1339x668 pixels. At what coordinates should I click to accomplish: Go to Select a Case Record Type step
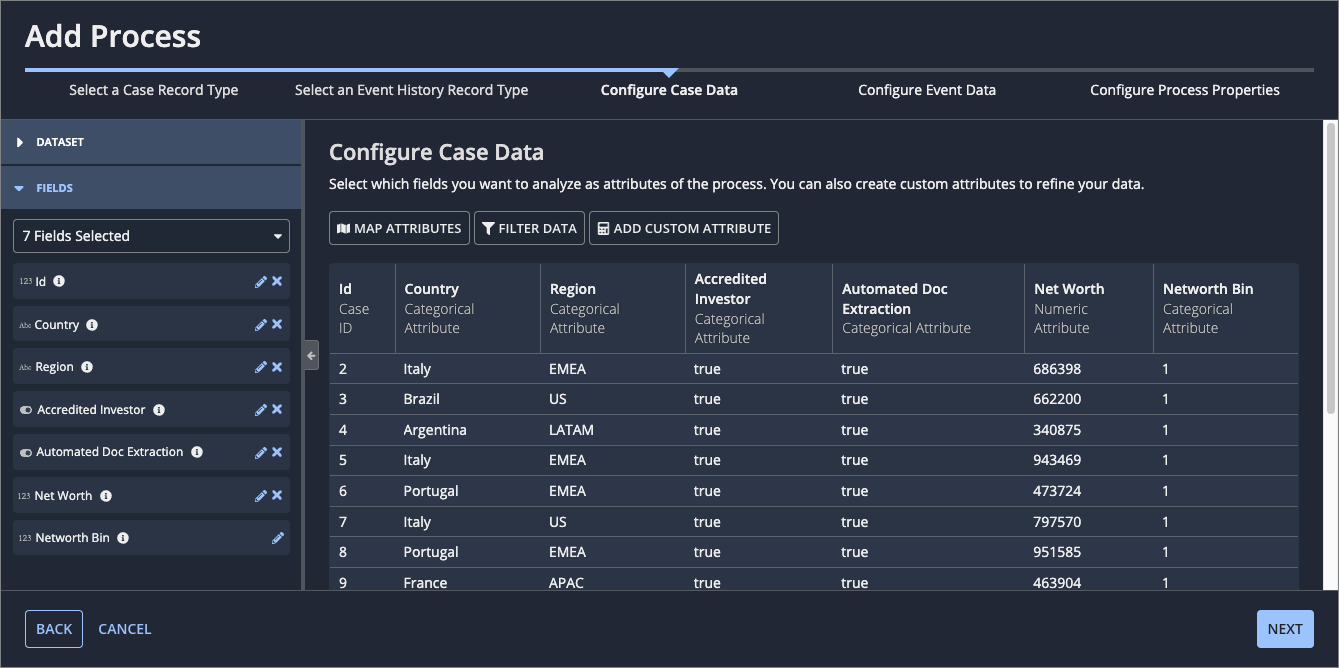coord(154,90)
